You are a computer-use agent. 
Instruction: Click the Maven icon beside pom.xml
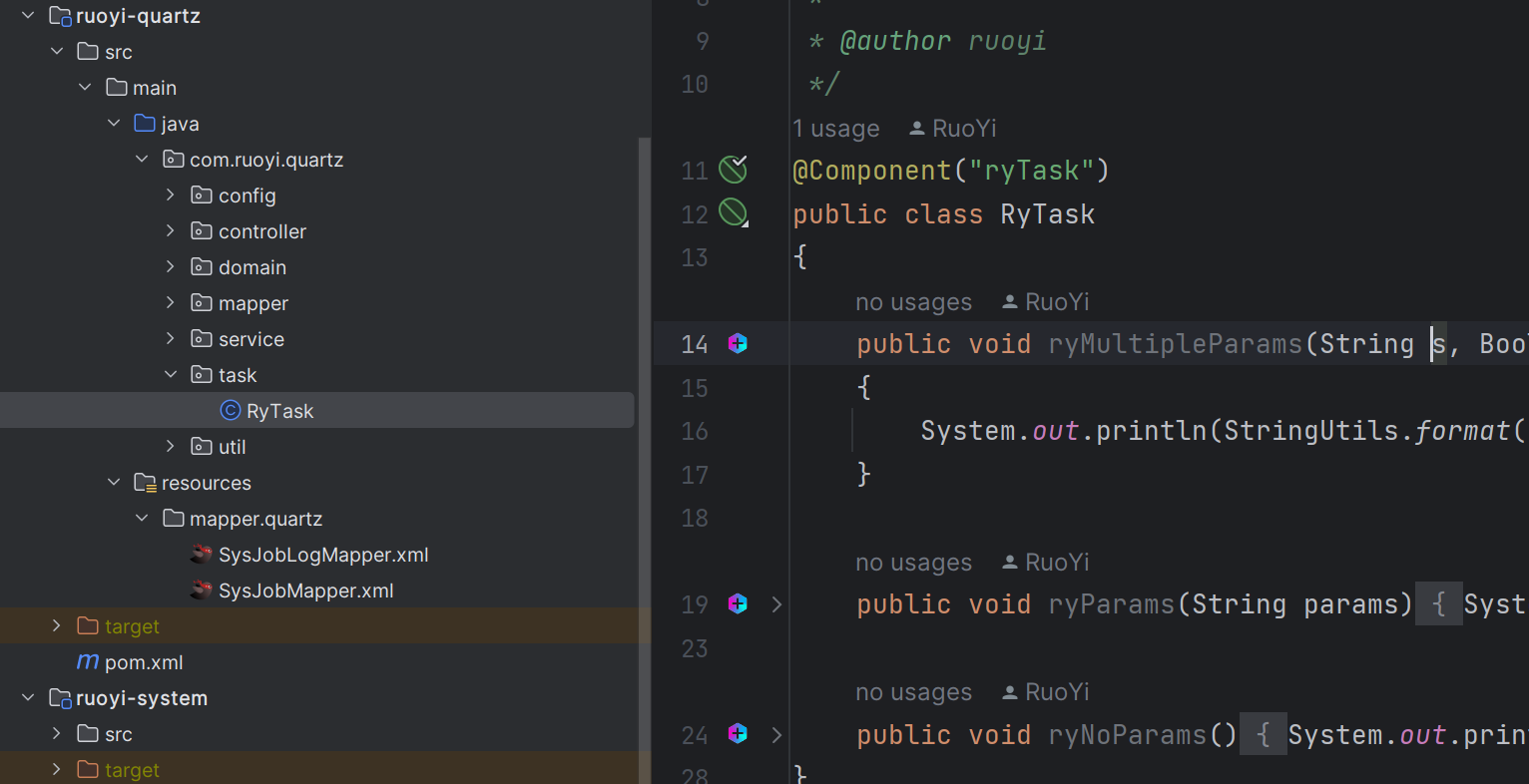[x=87, y=661]
